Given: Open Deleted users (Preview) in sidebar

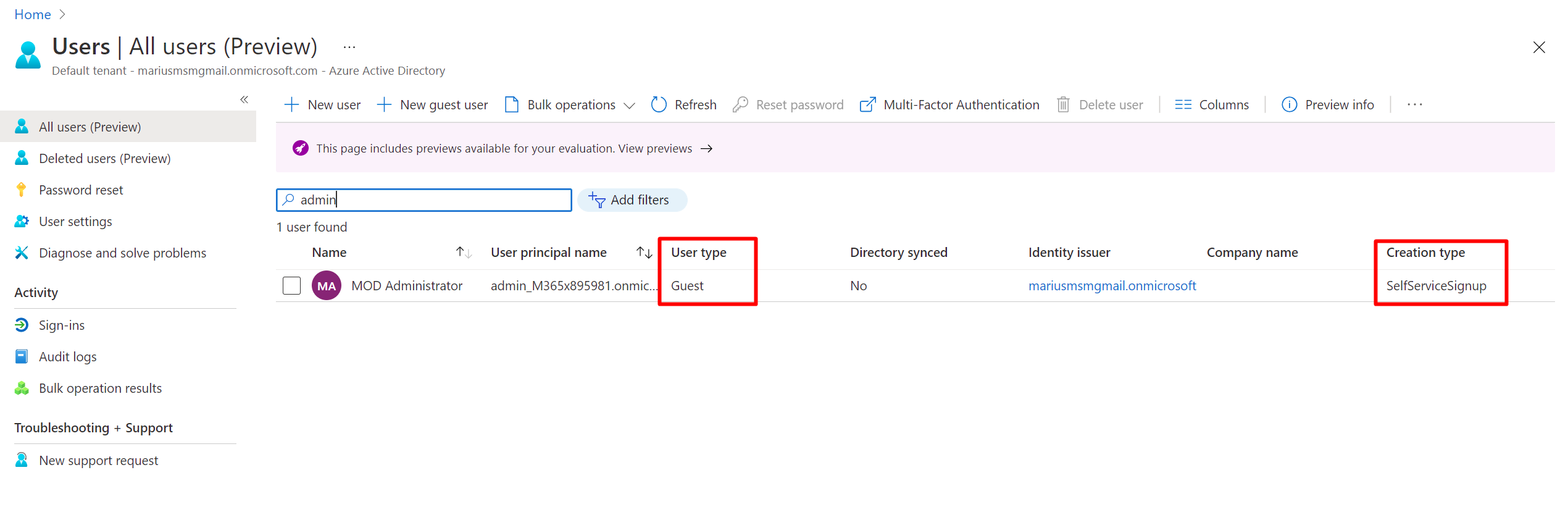Looking at the screenshot, I should [104, 159].
